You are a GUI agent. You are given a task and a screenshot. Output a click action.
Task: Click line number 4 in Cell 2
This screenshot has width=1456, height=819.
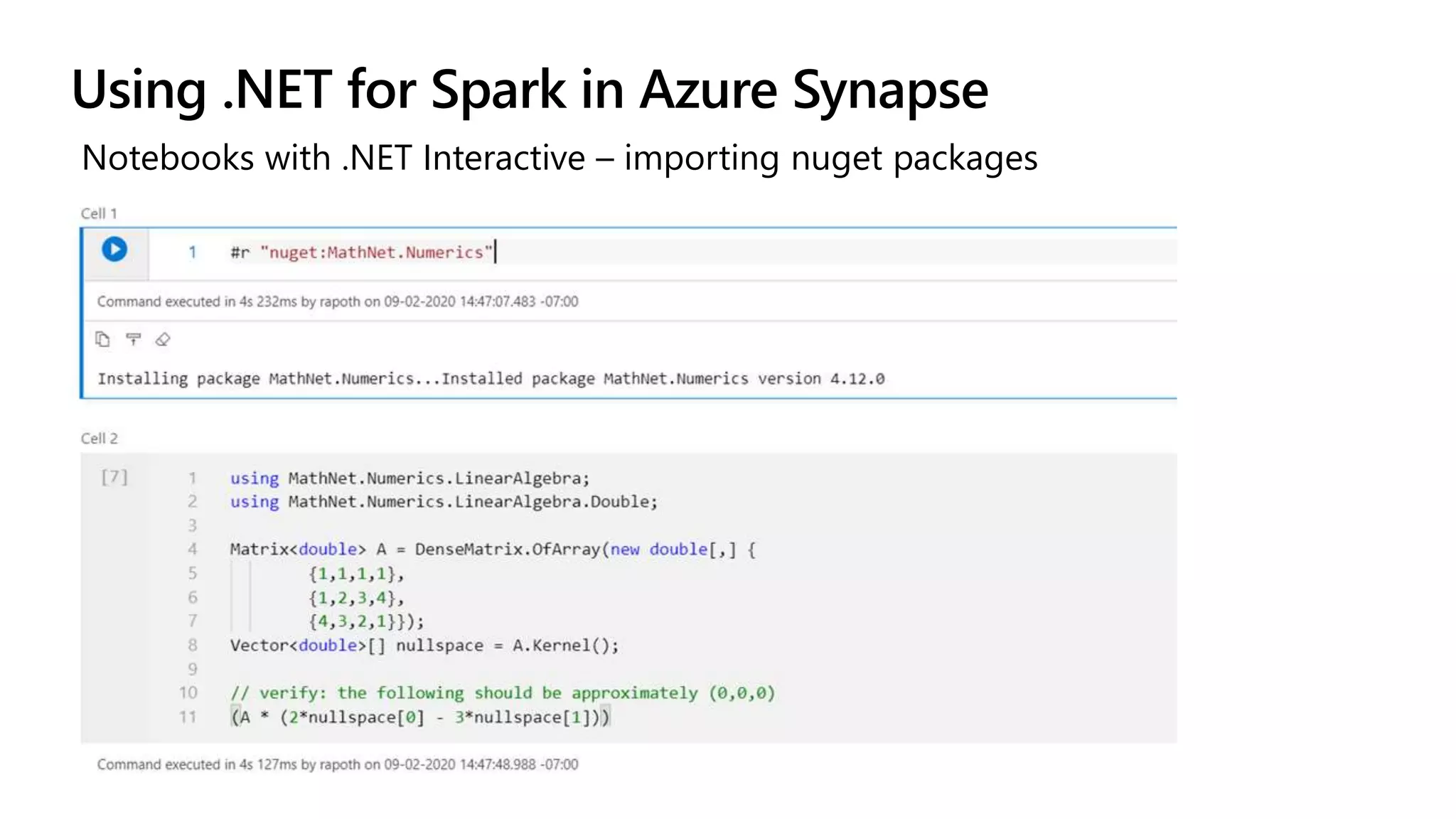pos(192,550)
